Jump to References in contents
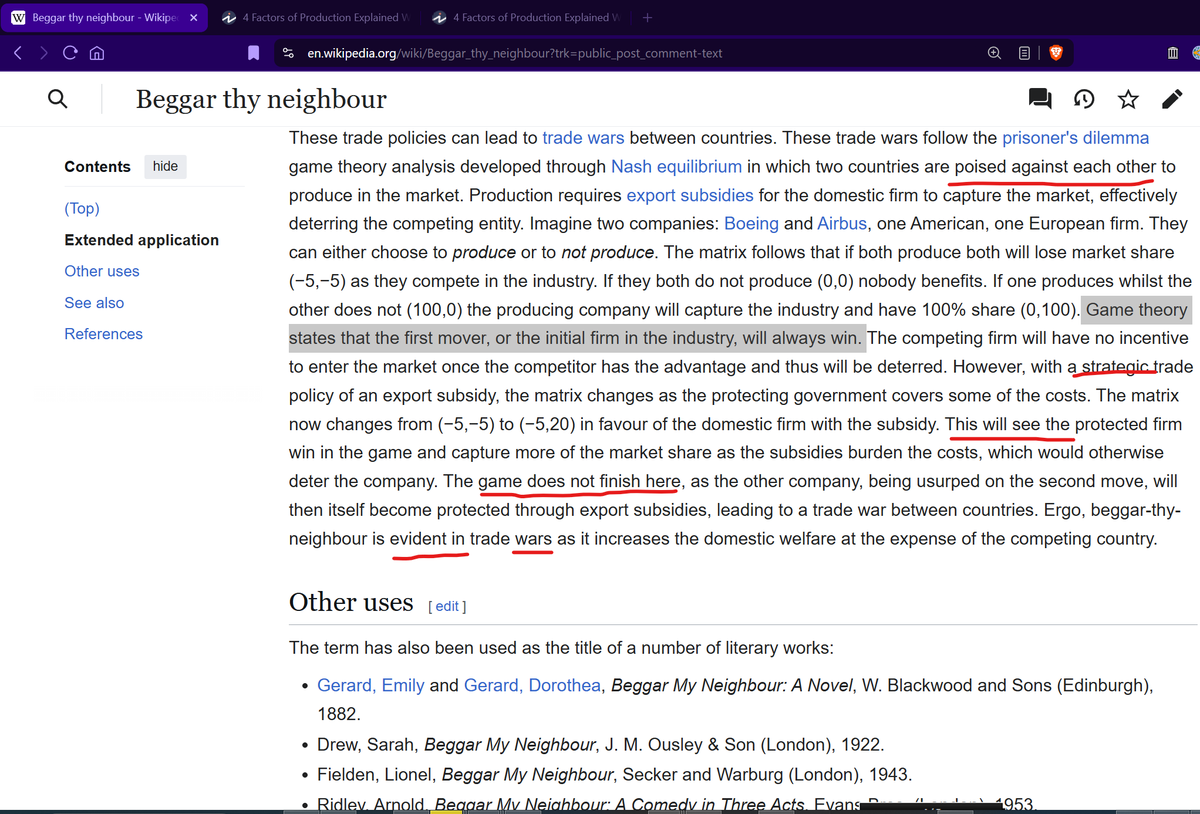 (104, 334)
